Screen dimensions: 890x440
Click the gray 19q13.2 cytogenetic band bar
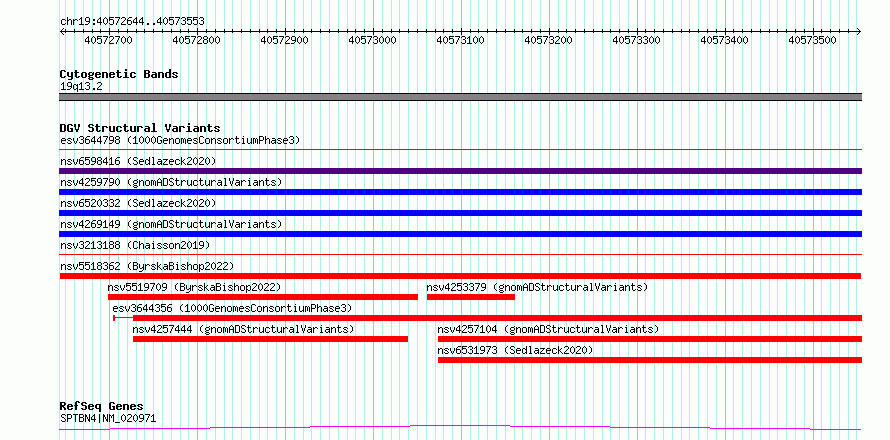[x=460, y=97]
